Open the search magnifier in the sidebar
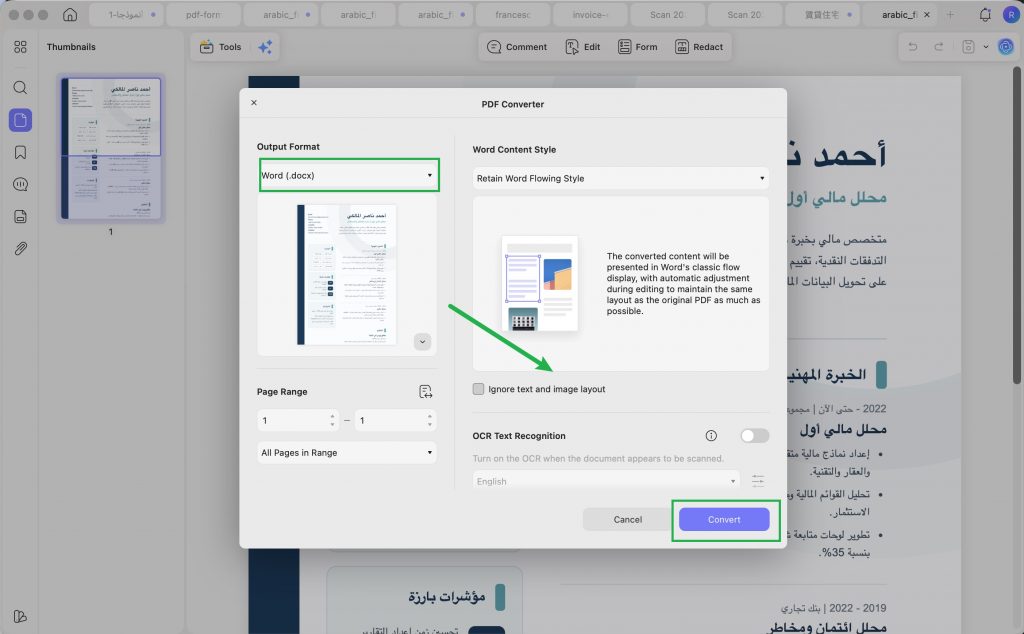This screenshot has width=1024, height=634. coord(20,87)
